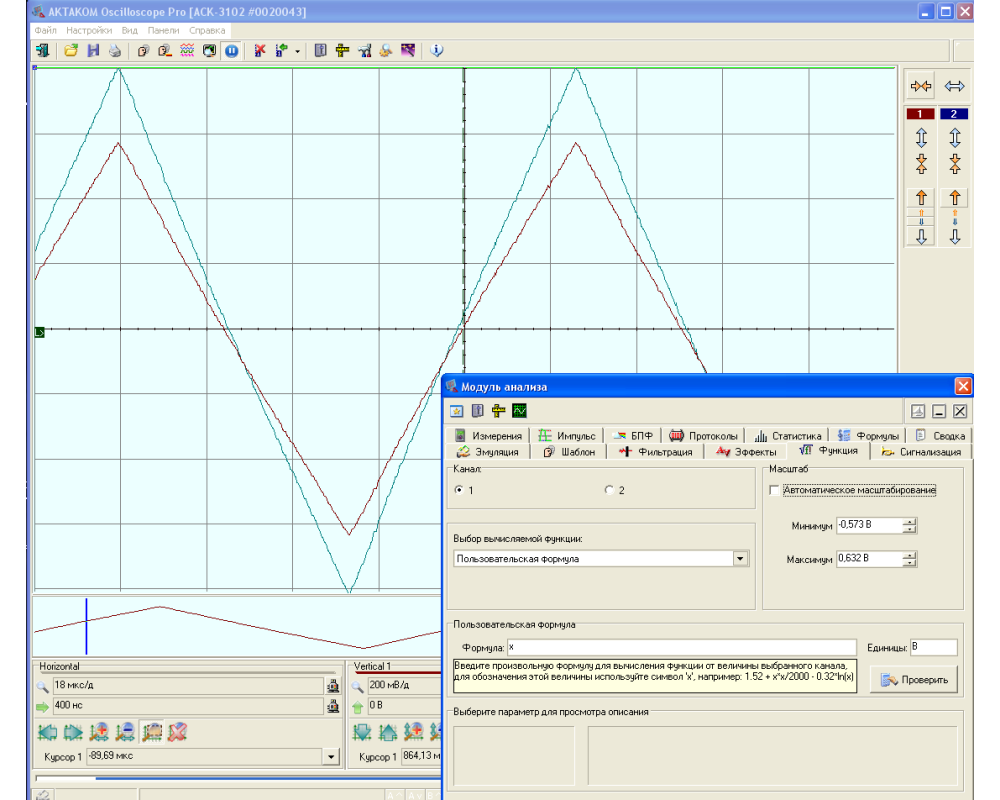Click the printer icon in toolbar
The image size is (1000, 800).
(115, 50)
